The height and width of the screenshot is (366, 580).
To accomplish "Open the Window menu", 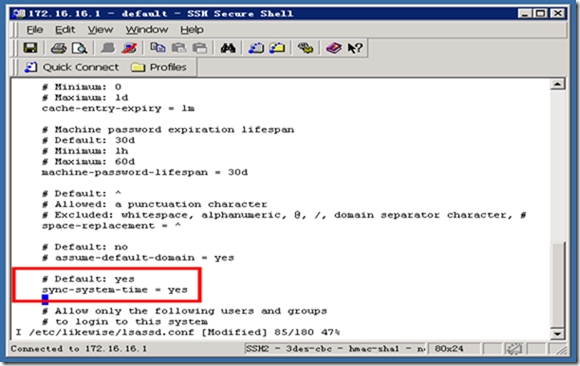I will point(147,30).
